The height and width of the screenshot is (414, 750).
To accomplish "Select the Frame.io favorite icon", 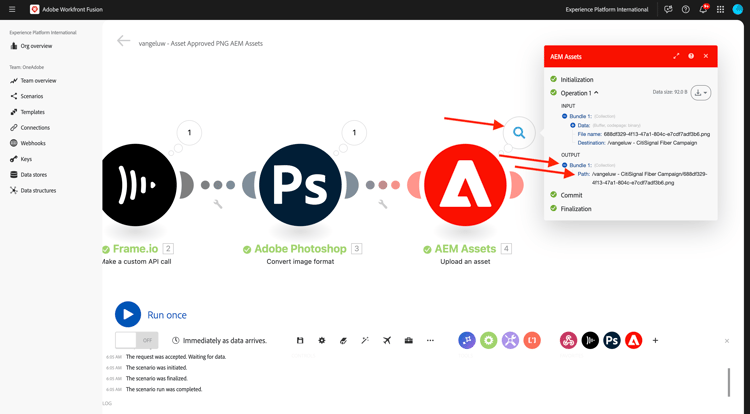I will click(x=590, y=340).
